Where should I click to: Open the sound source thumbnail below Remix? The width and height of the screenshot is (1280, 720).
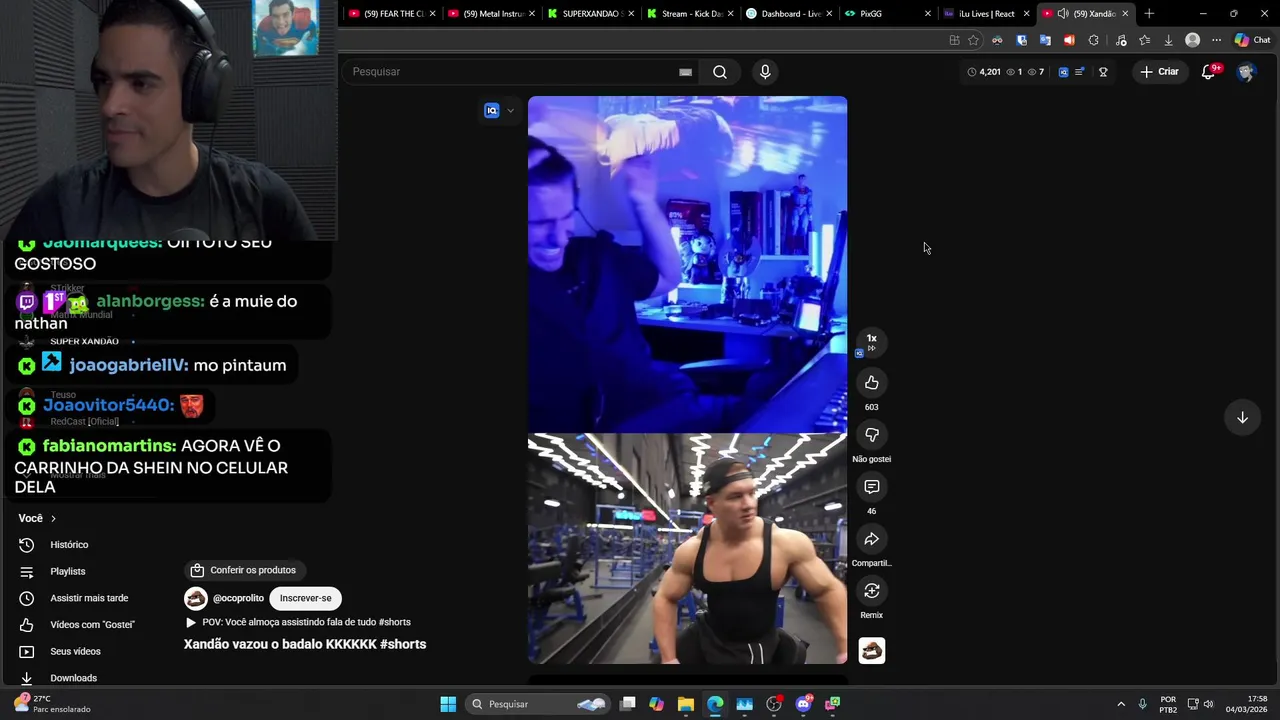tap(871, 651)
